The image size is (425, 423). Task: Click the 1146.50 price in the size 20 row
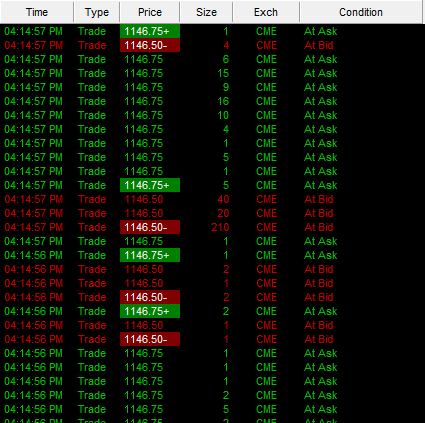tap(144, 213)
